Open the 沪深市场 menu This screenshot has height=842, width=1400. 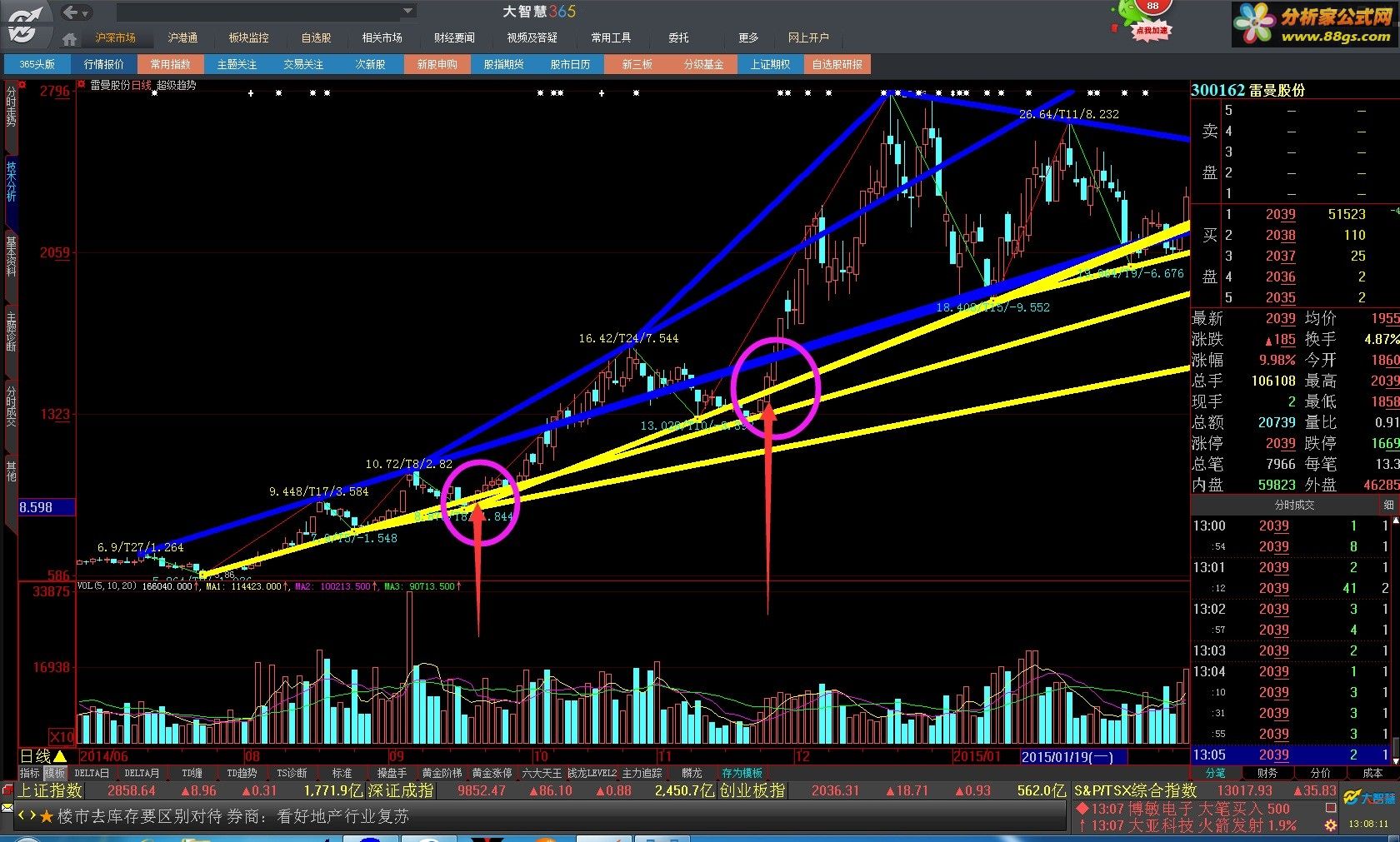pyautogui.click(x=115, y=37)
